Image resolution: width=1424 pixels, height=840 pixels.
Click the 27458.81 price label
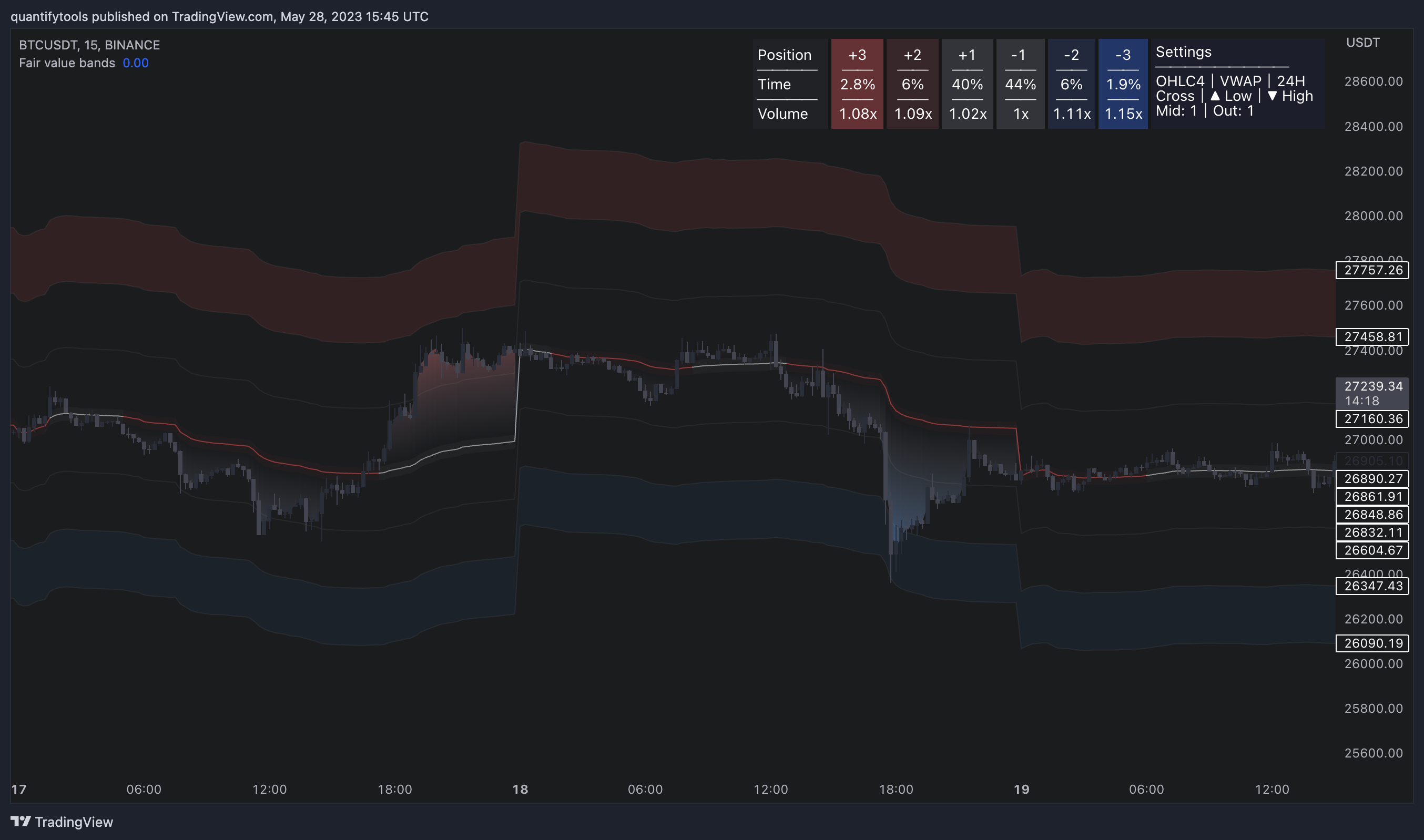coord(1372,337)
